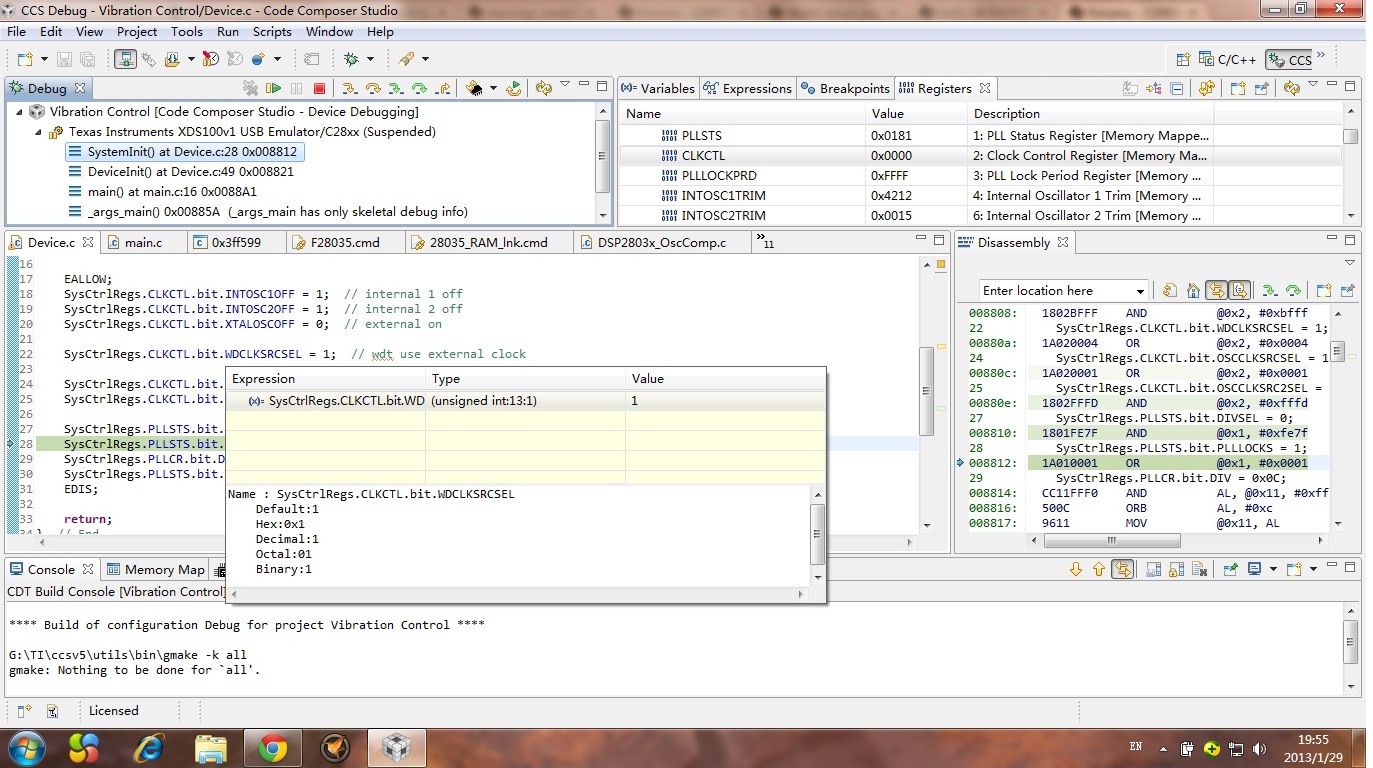This screenshot has width=1373, height=768.
Task: Open the Debug bug icon dropdown arrow
Action: pyautogui.click(x=370, y=59)
